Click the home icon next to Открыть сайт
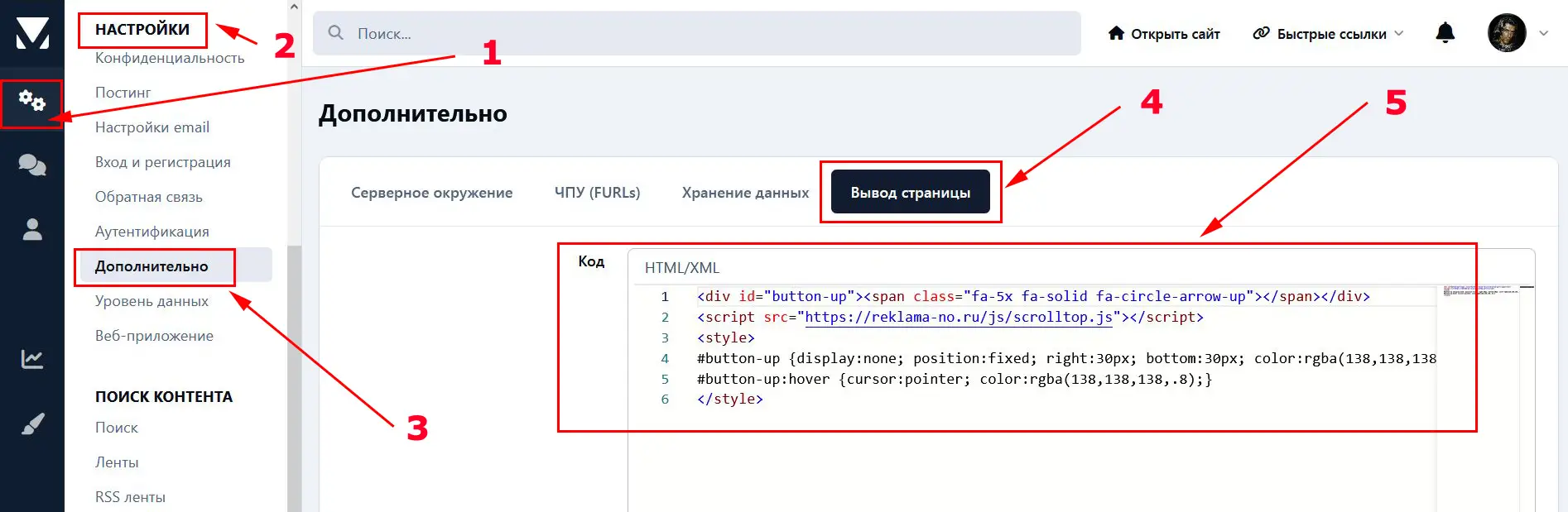Screen dimensions: 1568x512 pyautogui.click(x=1116, y=33)
